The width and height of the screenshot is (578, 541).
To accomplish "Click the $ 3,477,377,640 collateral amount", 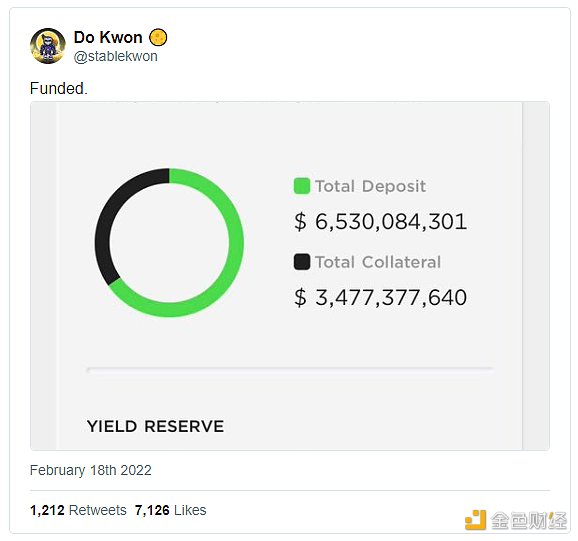I will click(380, 297).
